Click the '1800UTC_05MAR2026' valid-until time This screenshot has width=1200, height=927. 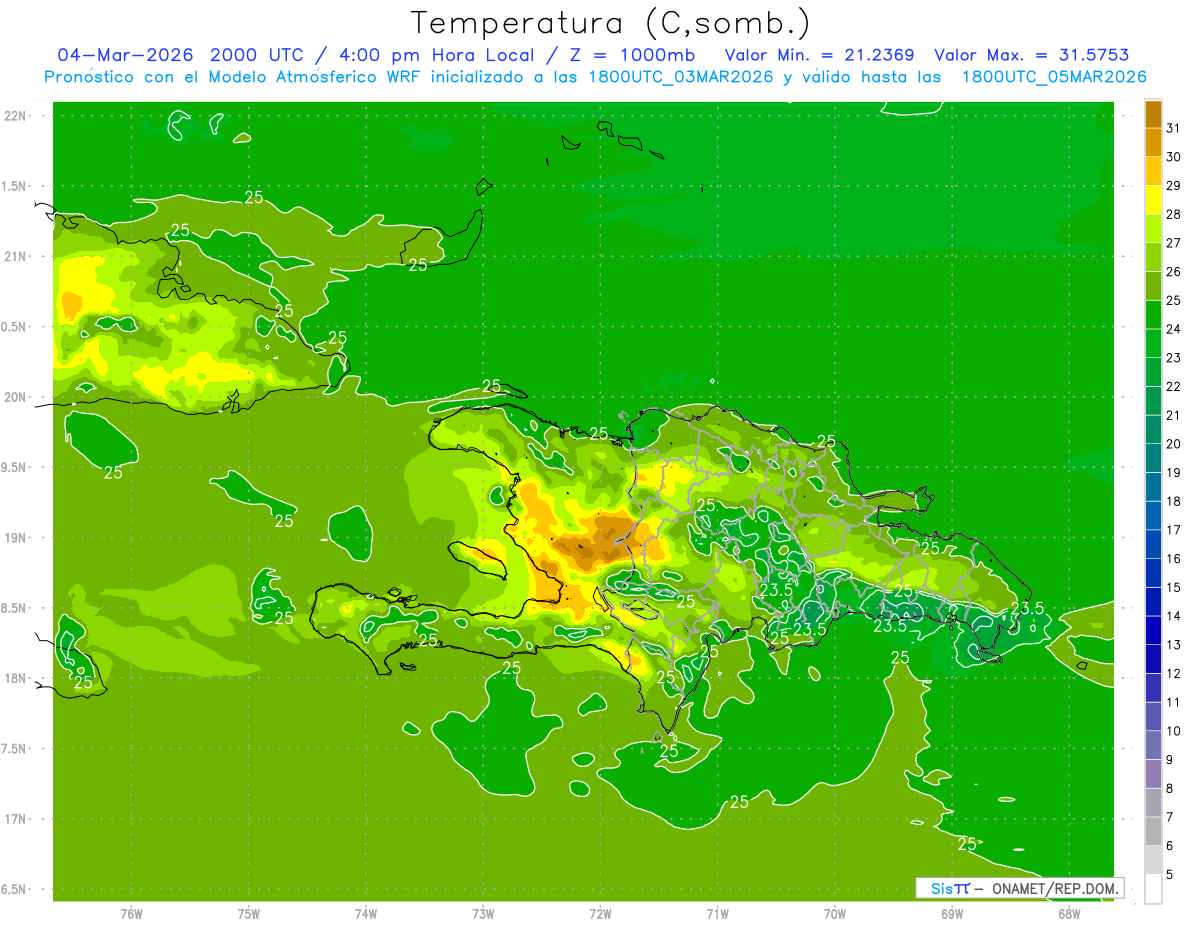(1054, 76)
